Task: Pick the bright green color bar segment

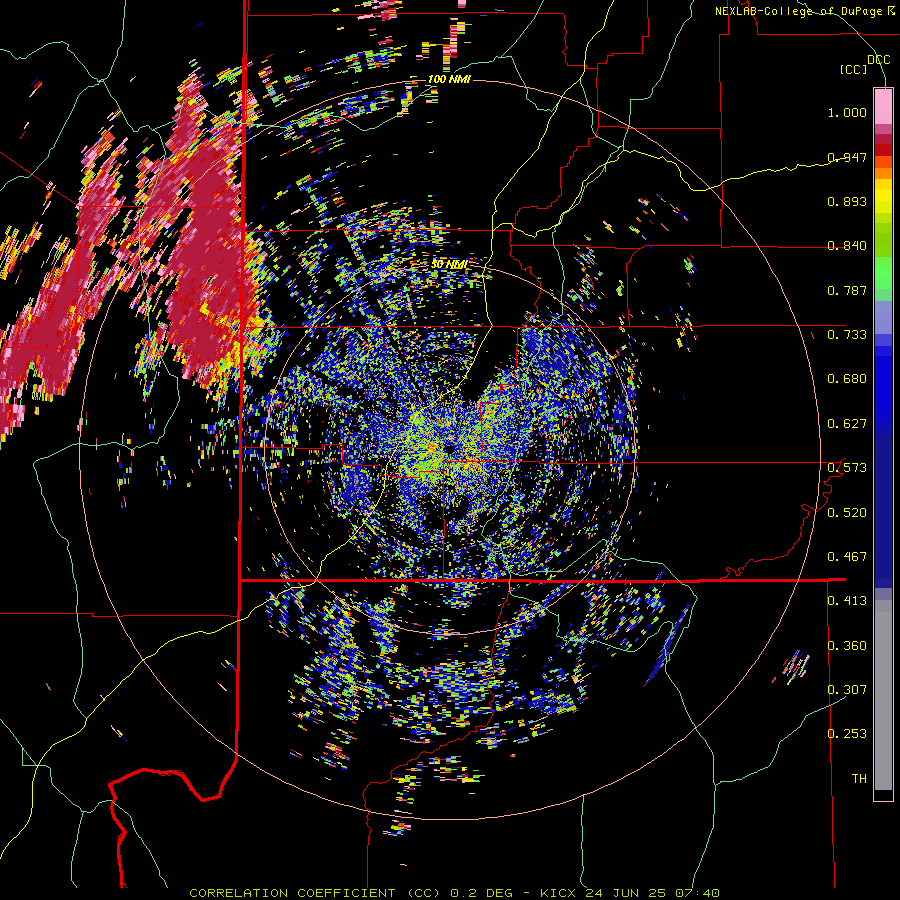Action: click(x=883, y=274)
